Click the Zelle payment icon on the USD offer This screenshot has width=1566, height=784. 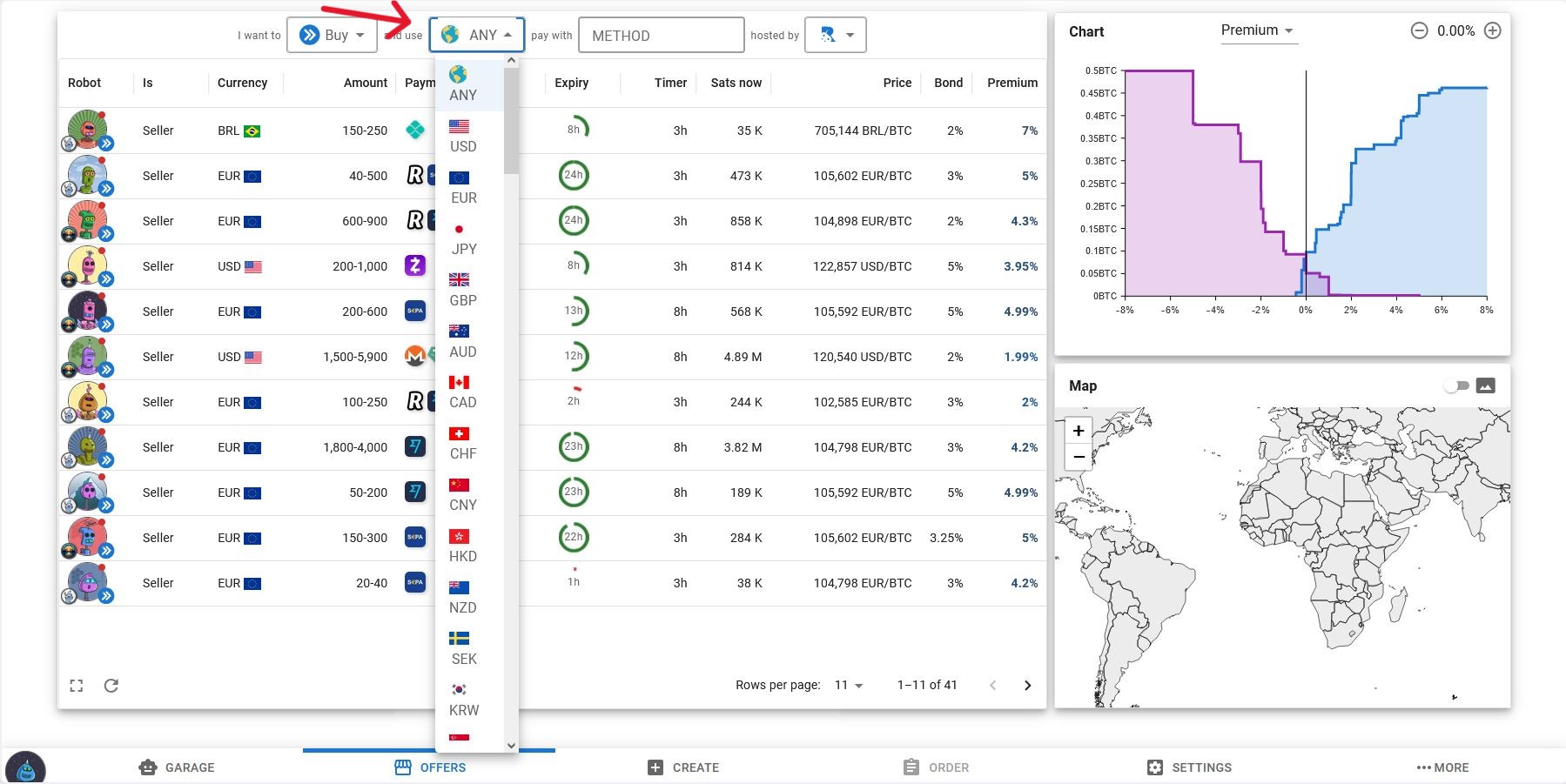(x=415, y=266)
